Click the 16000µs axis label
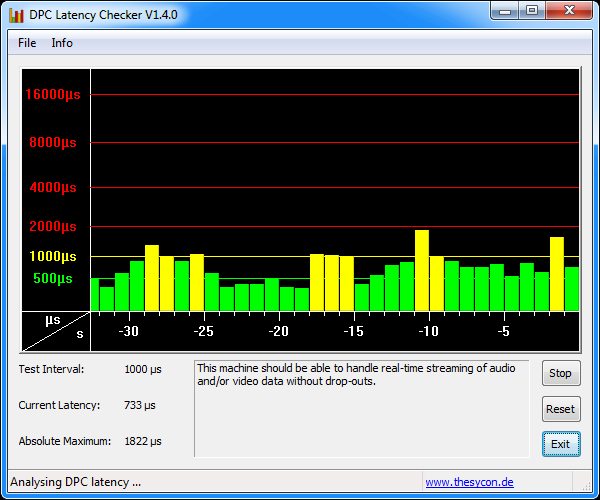Image resolution: width=600 pixels, height=500 pixels. click(53, 94)
